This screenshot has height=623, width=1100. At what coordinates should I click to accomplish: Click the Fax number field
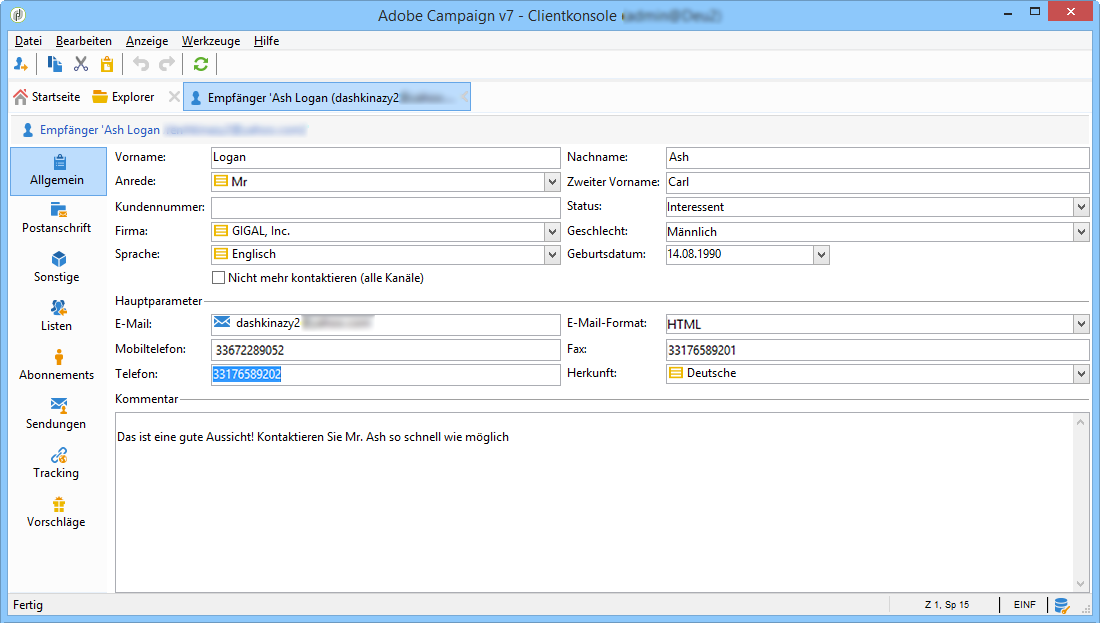pyautogui.click(x=877, y=350)
